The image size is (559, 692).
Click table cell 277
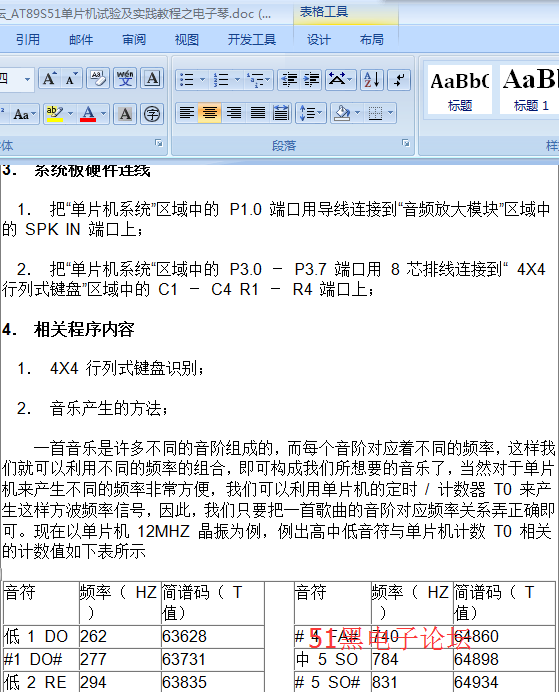click(x=120, y=659)
